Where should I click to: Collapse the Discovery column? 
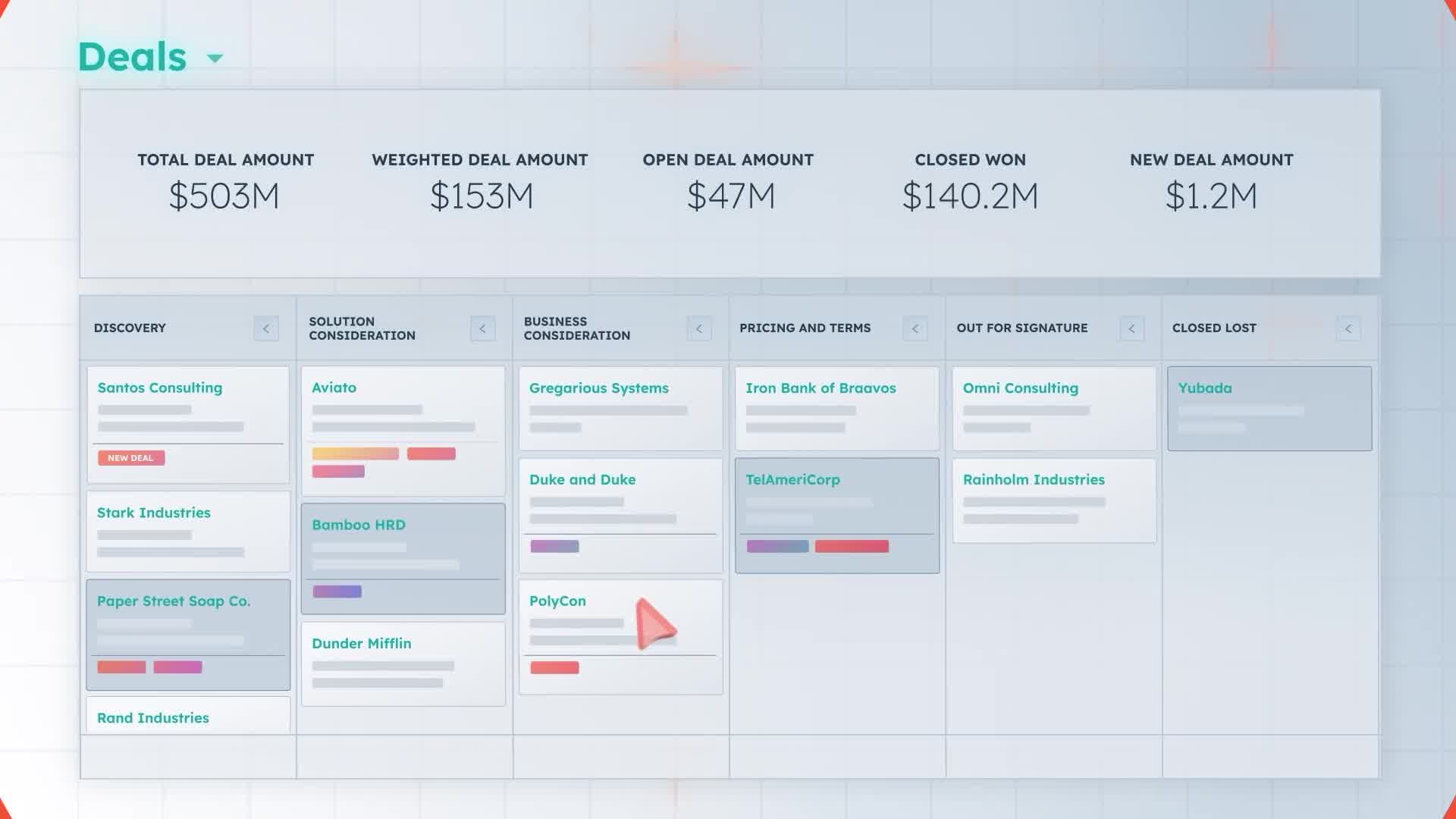coord(266,328)
